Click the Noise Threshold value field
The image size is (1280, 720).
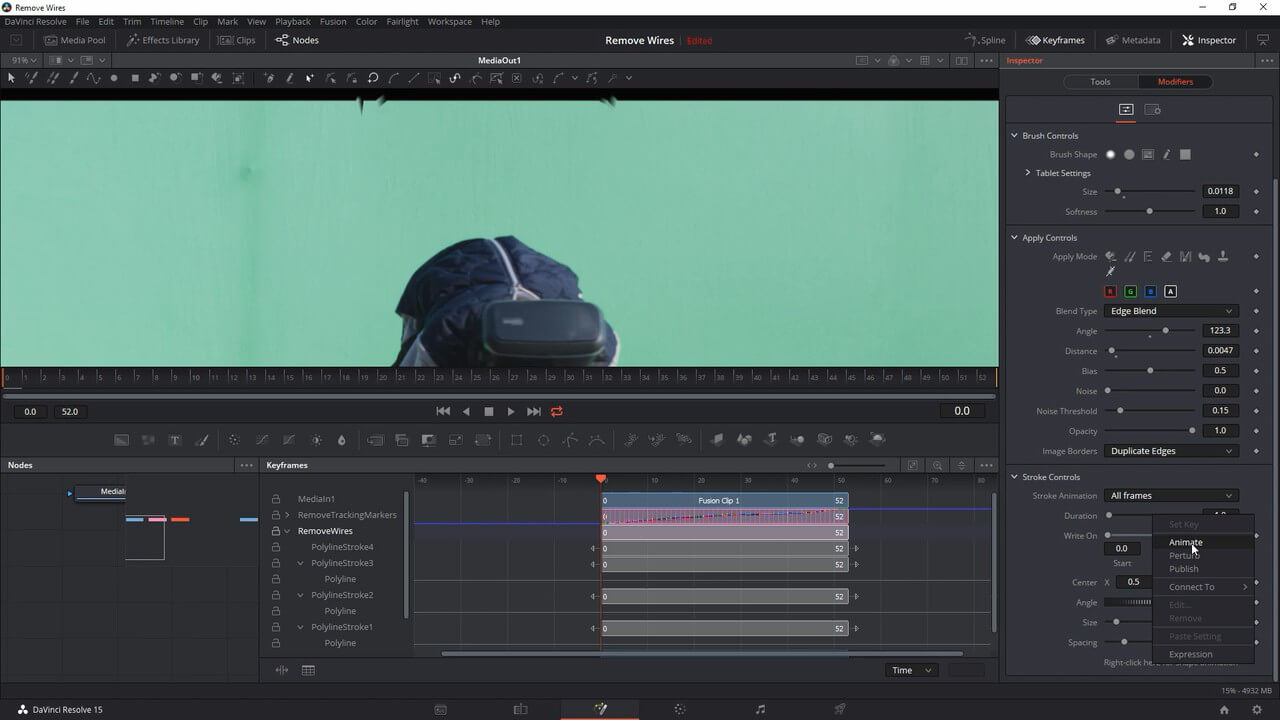(x=1221, y=411)
